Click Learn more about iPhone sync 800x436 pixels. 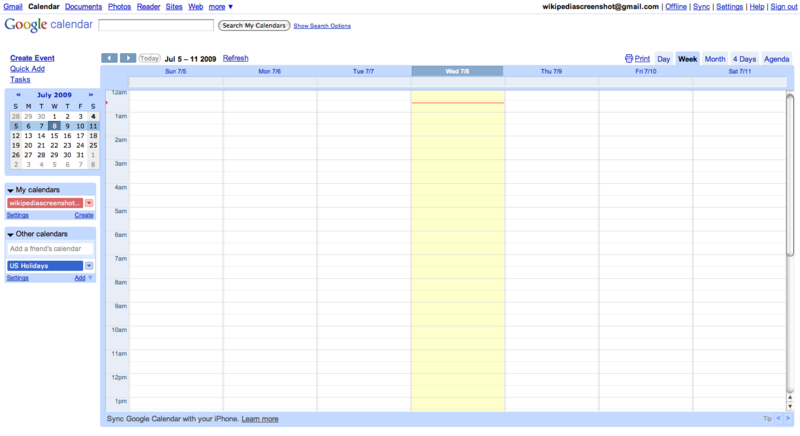260,419
